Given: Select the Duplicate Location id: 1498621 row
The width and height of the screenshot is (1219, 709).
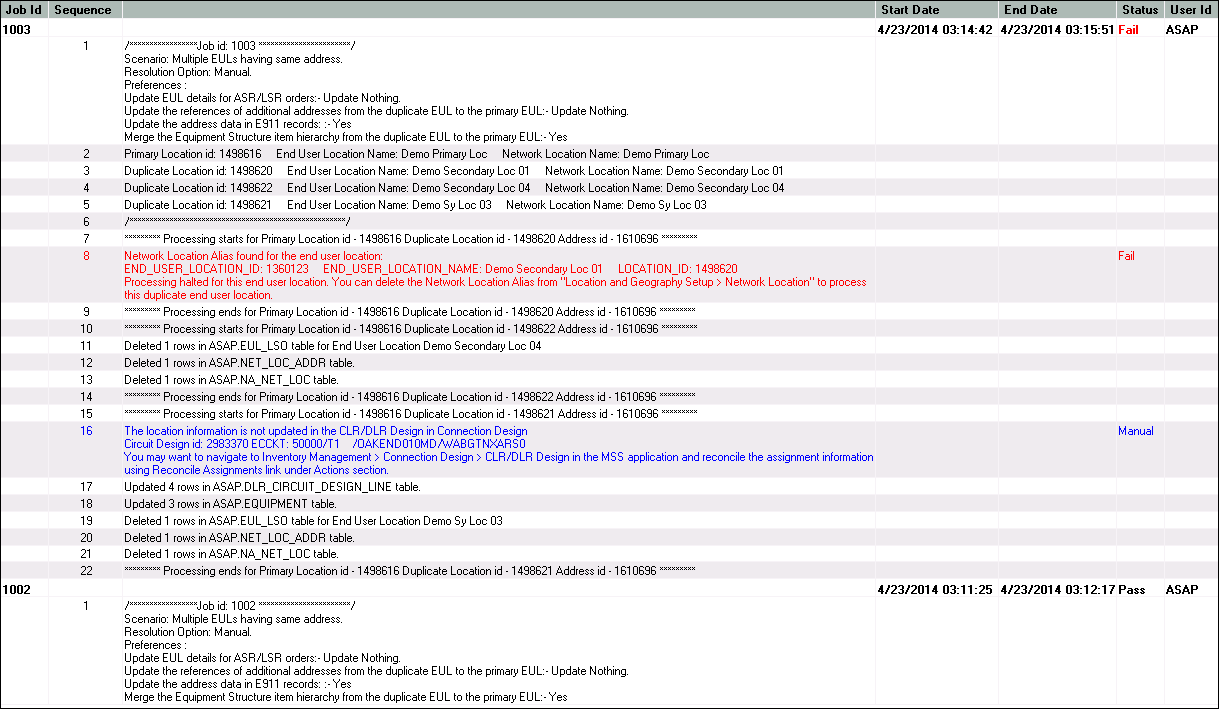Looking at the screenshot, I should click(x=609, y=205).
